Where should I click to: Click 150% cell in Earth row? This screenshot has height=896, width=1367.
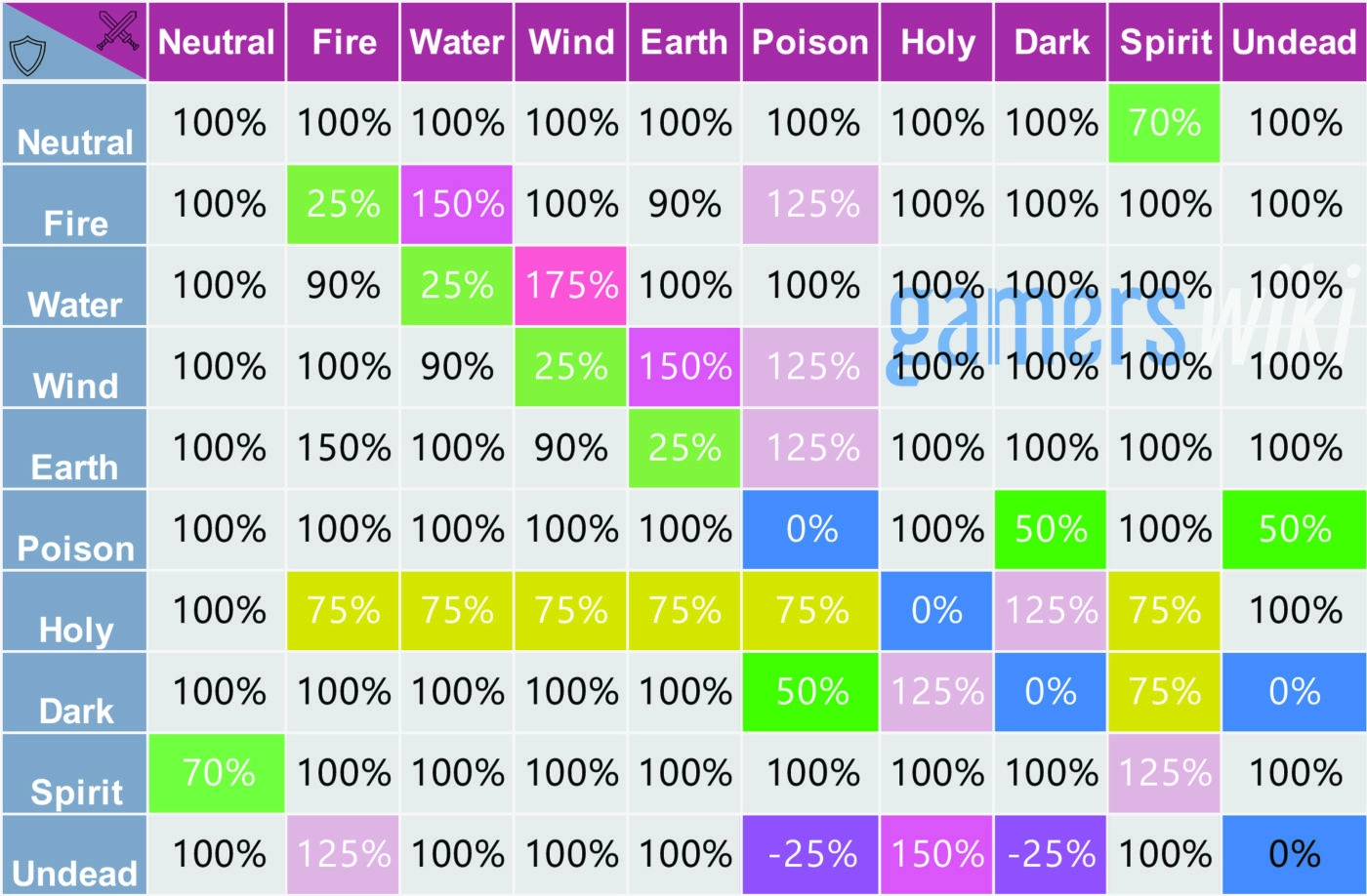(343, 448)
